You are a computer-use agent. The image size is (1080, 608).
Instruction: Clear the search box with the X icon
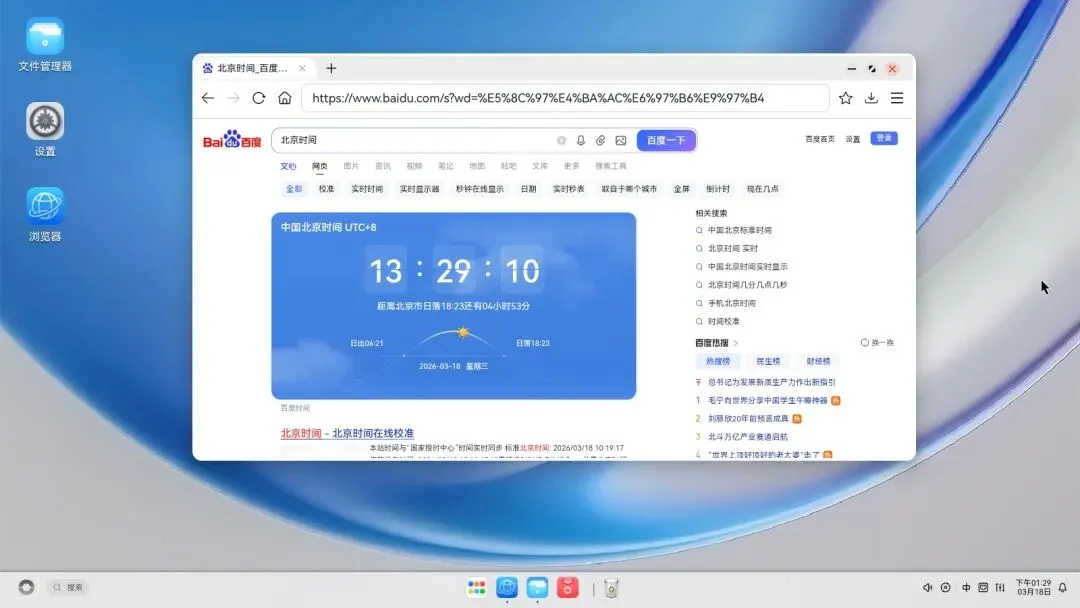(x=561, y=140)
